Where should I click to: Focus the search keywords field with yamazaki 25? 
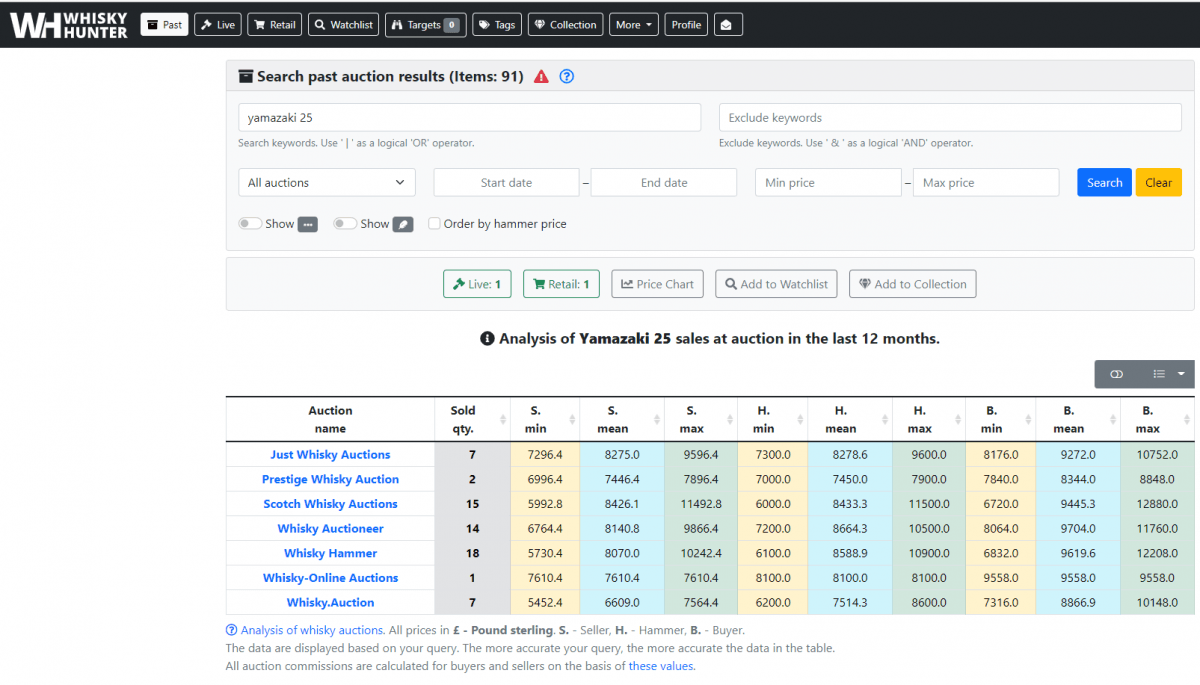click(x=469, y=118)
